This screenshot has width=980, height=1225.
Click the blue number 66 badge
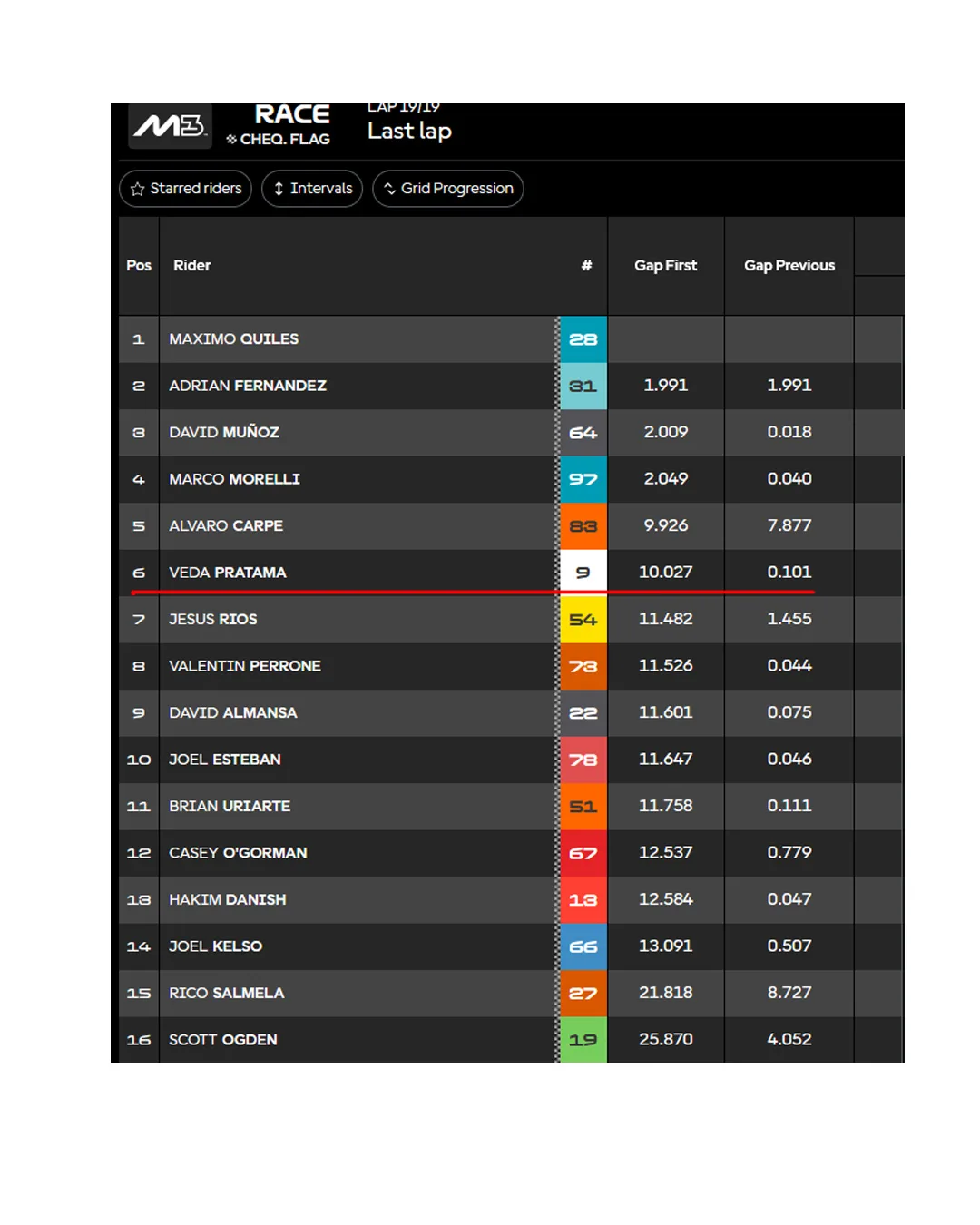(x=583, y=946)
